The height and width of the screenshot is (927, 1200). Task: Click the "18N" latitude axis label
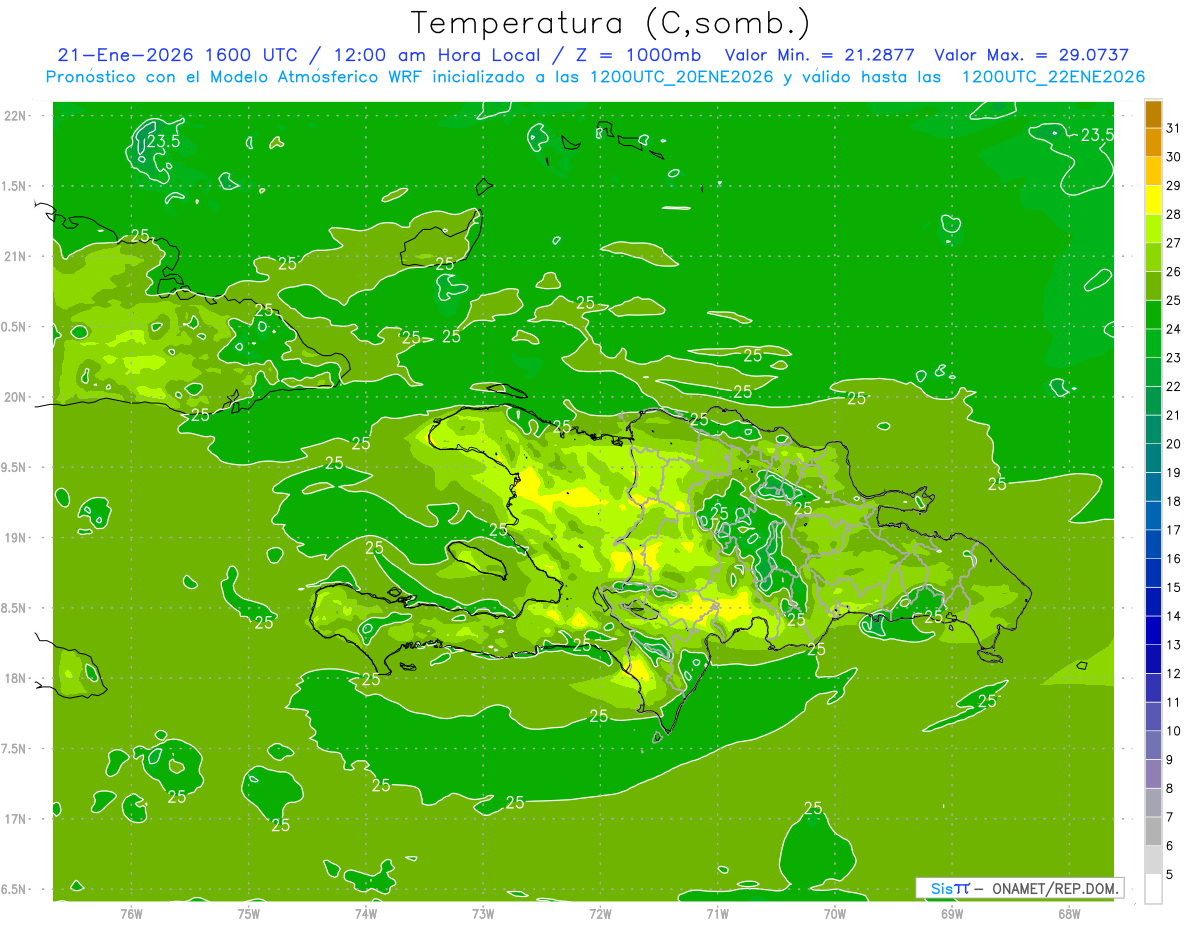click(15, 679)
